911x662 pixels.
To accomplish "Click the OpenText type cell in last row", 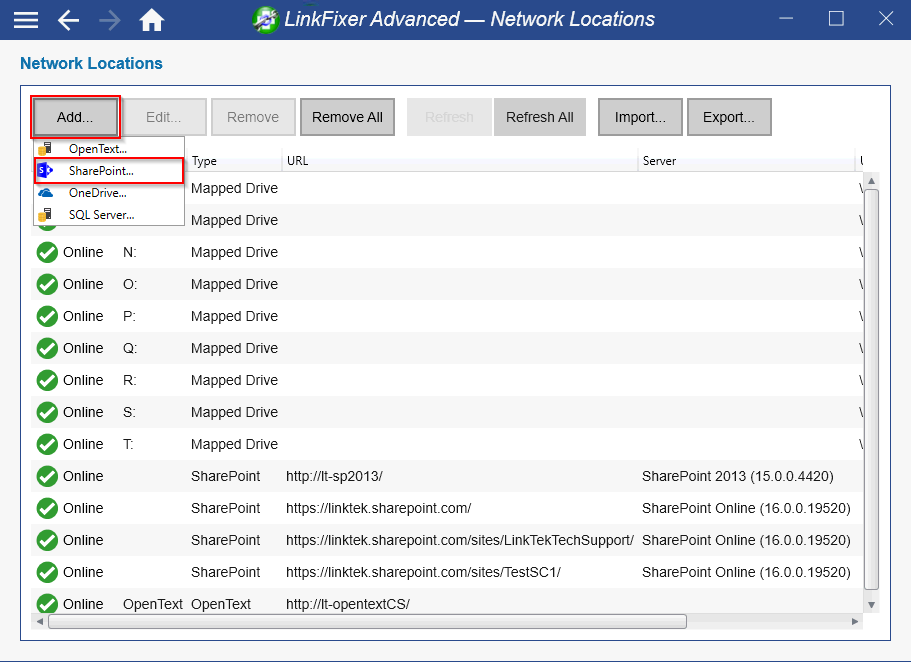I will [x=221, y=604].
